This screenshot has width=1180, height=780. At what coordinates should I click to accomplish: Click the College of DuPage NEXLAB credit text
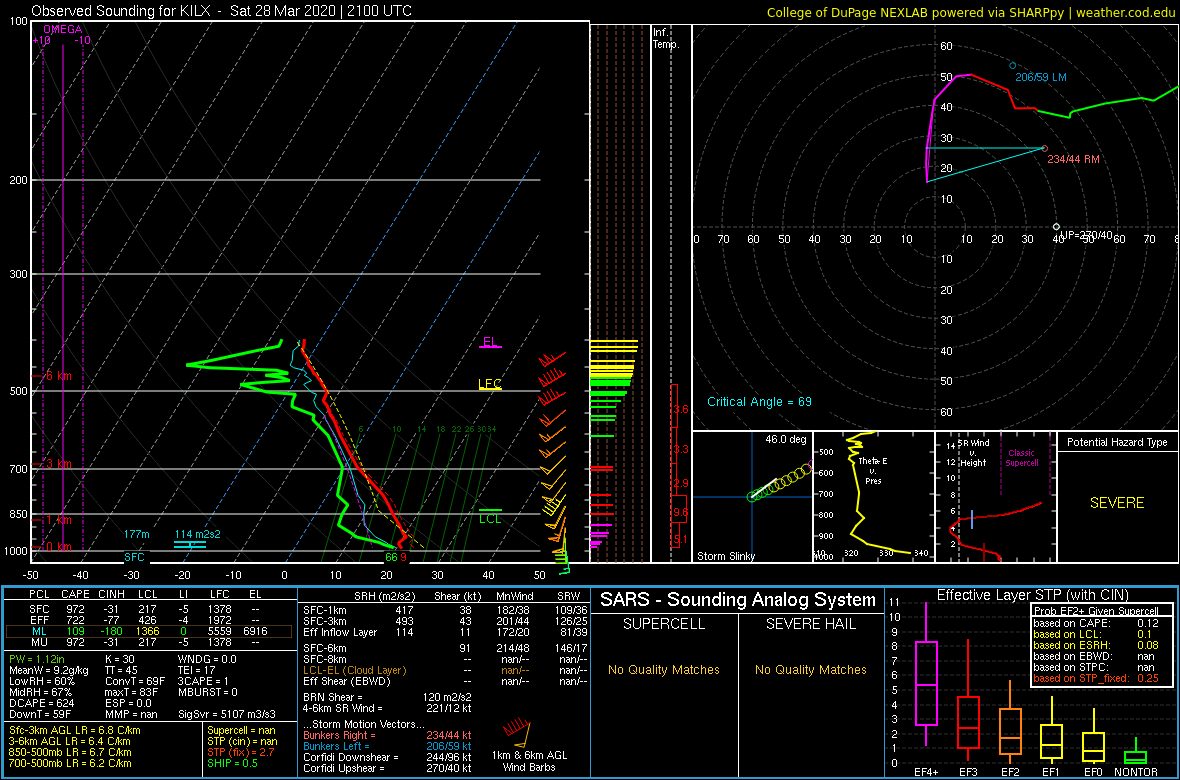tap(971, 11)
